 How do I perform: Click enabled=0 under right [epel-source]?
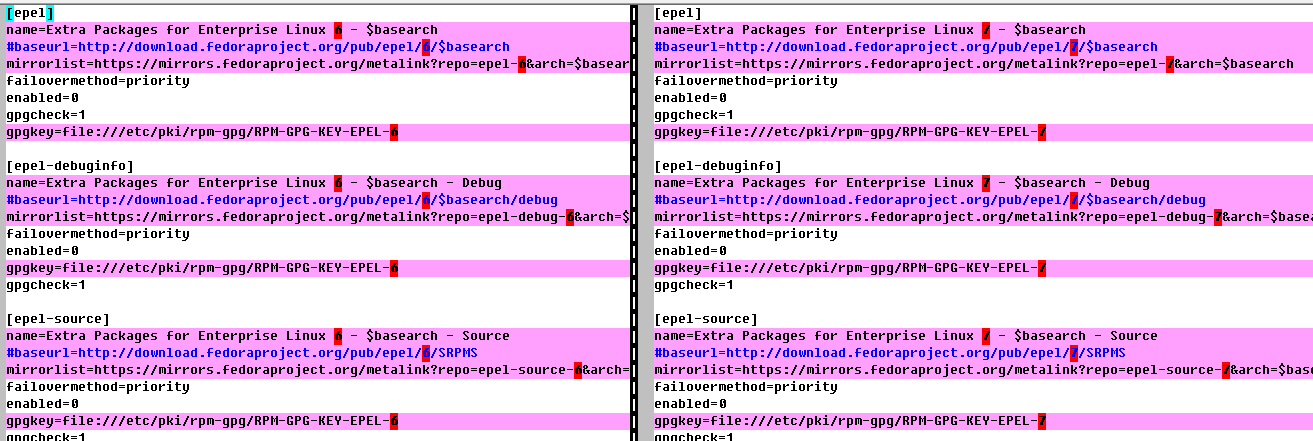(x=691, y=404)
